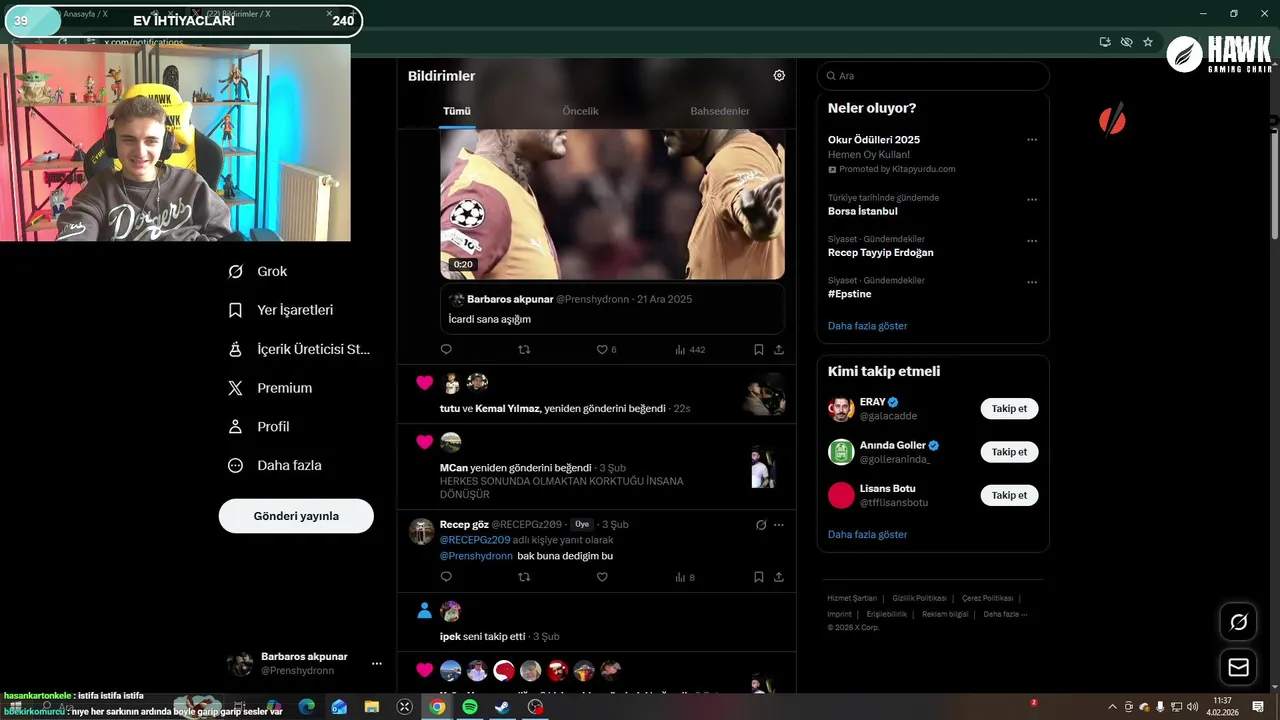Image resolution: width=1280 pixels, height=720 pixels.
Task: Follow Lisans Botu with Takip et
Action: (x=1009, y=495)
